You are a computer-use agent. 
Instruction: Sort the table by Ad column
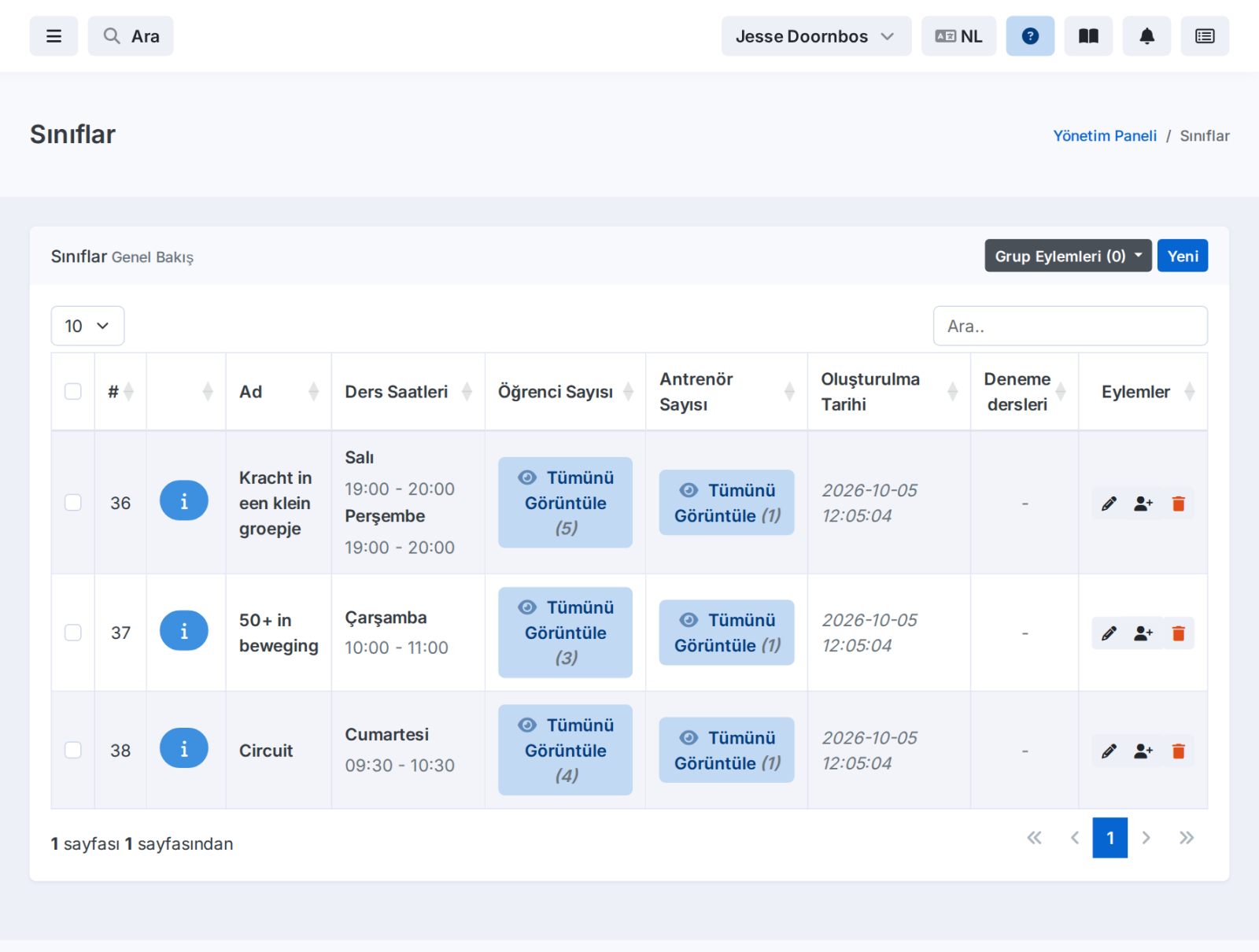(x=279, y=392)
